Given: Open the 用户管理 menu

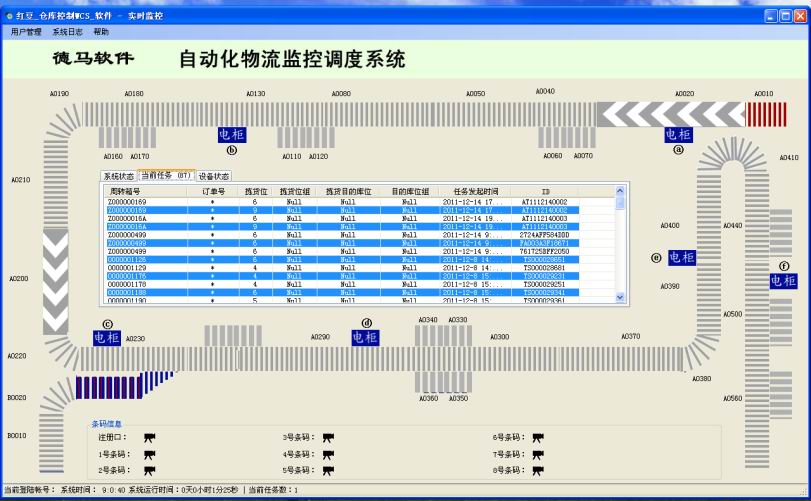Looking at the screenshot, I should (x=26, y=32).
